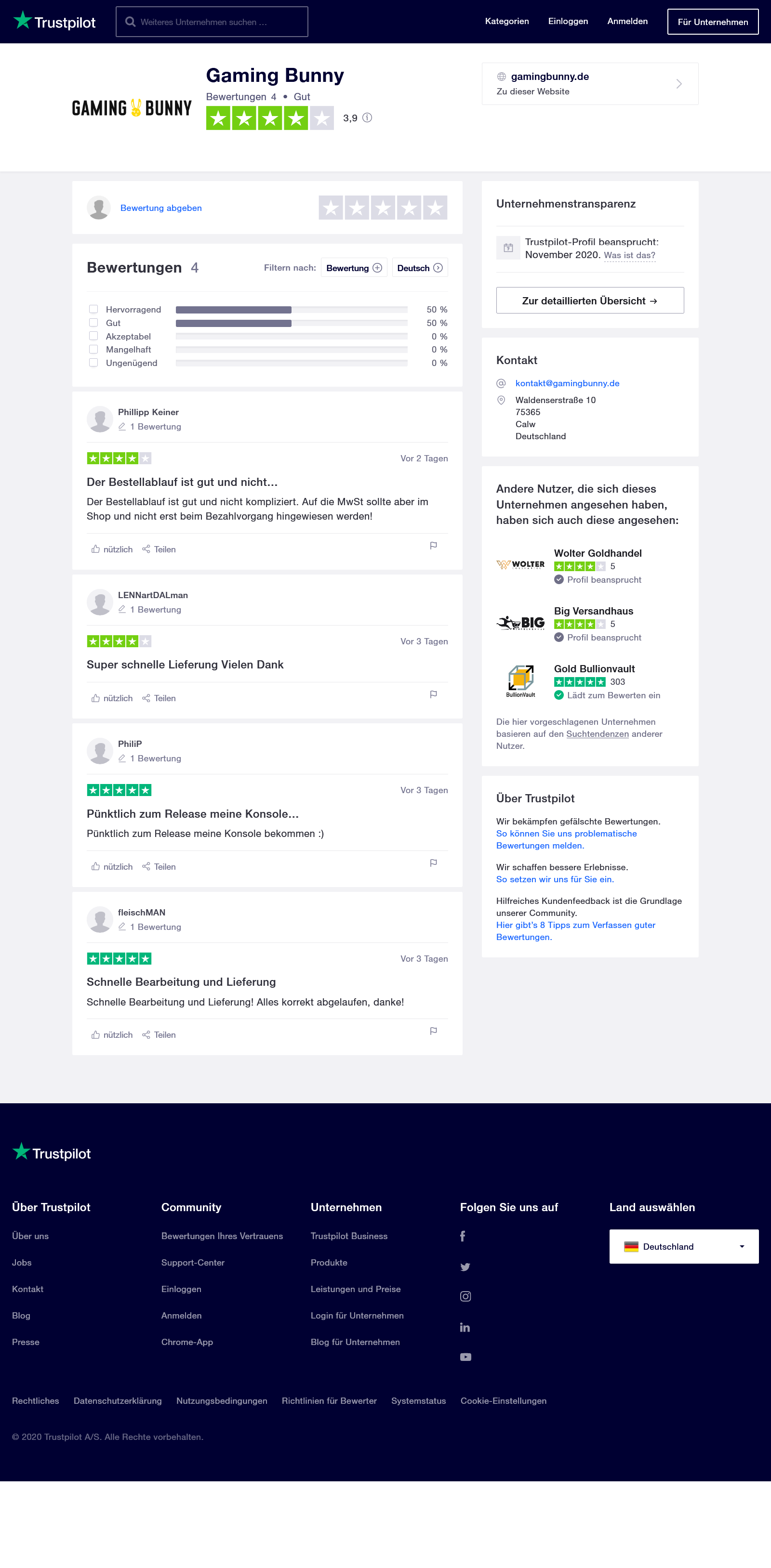Flag PhiliP's review
This screenshot has height=1568, width=771.
coord(433,863)
